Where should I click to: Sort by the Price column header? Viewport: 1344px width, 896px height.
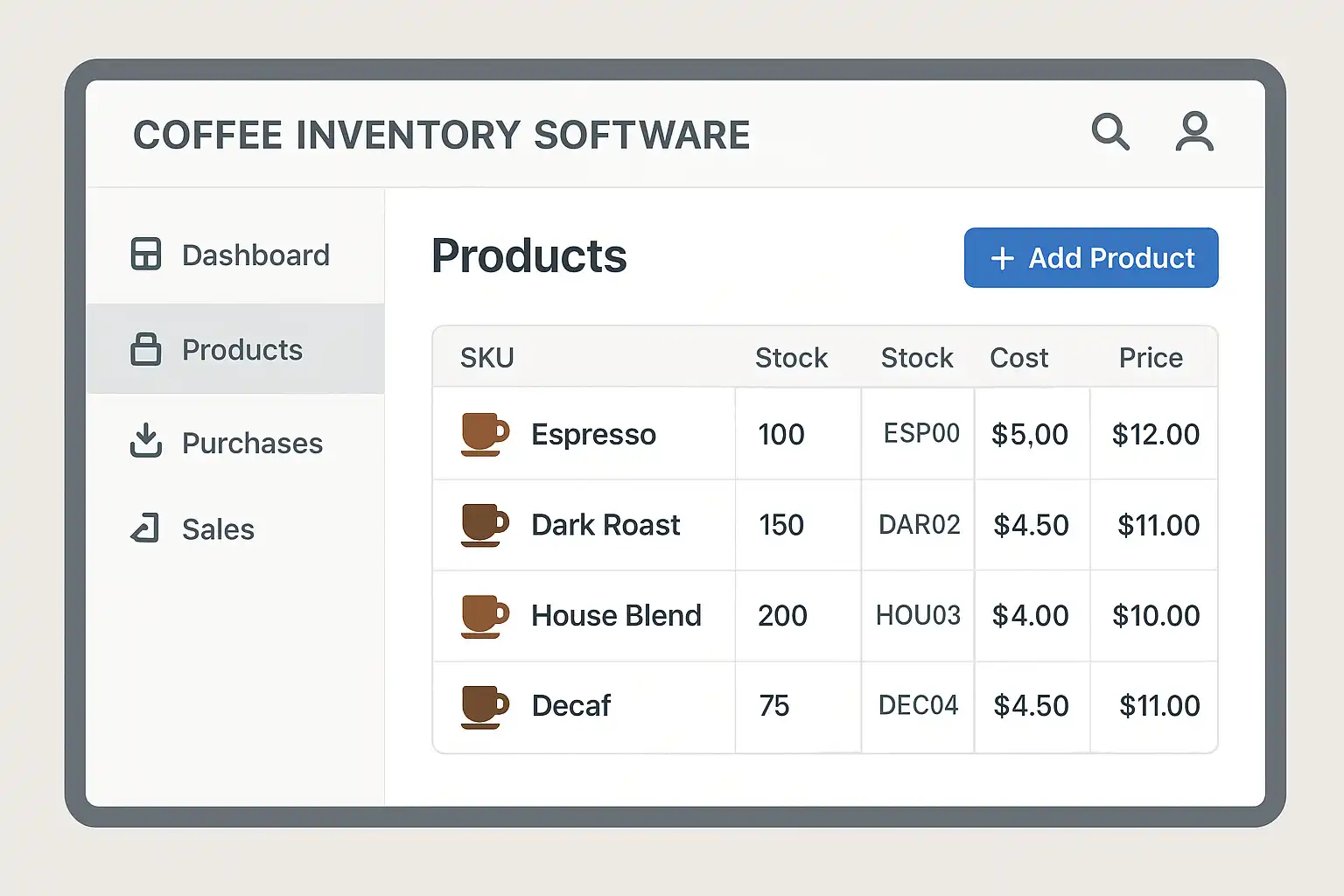pyautogui.click(x=1151, y=358)
